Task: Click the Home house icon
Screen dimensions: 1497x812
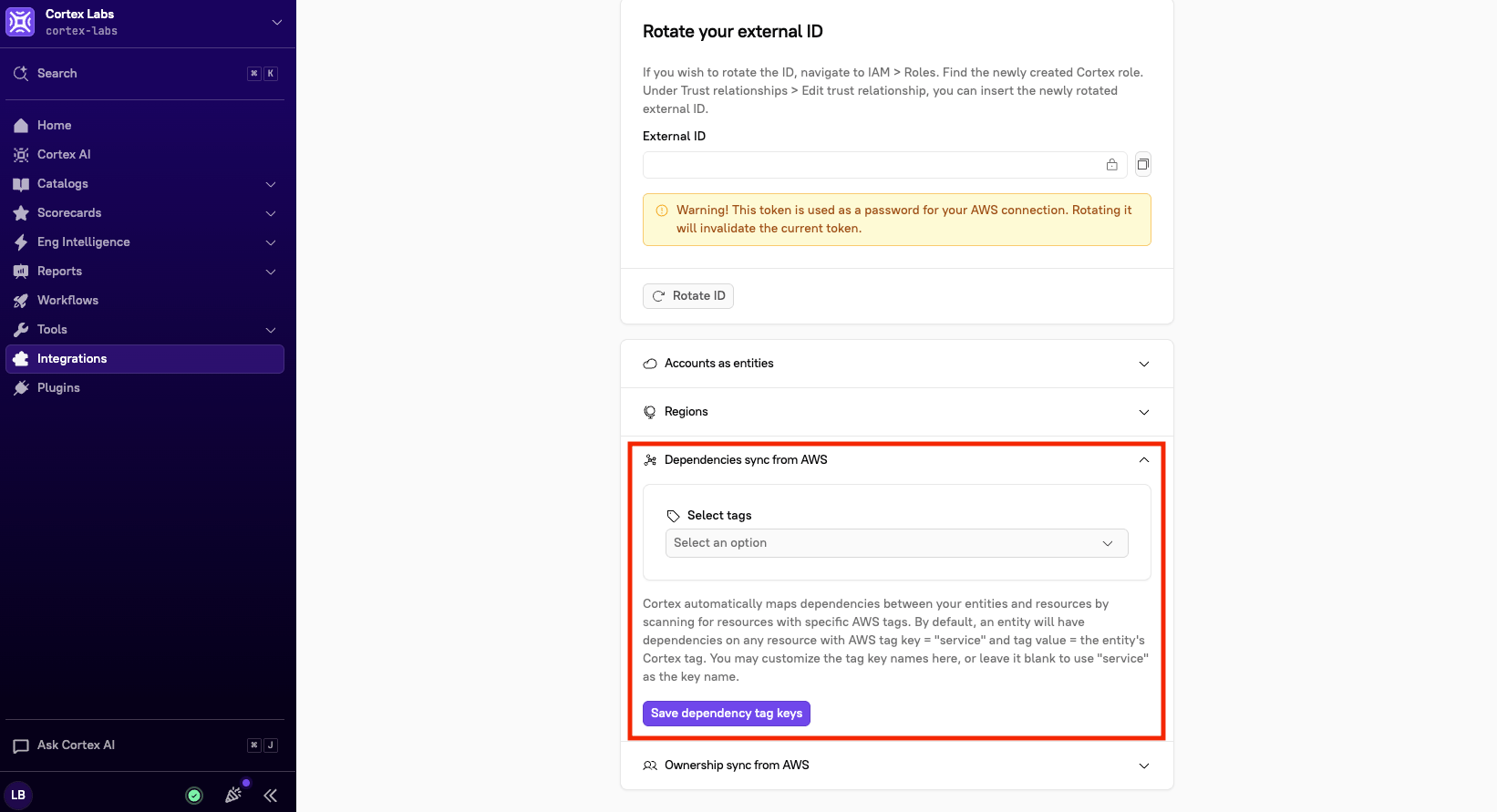Action: point(21,125)
